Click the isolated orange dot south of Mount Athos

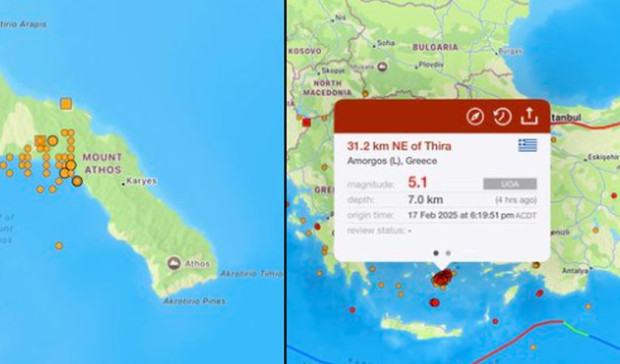coord(59,246)
